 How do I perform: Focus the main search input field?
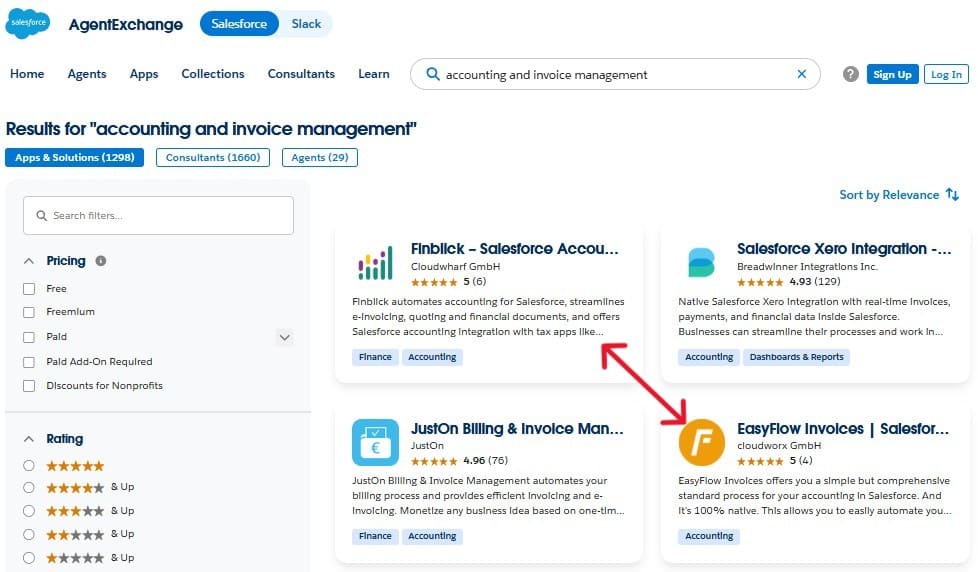614,74
